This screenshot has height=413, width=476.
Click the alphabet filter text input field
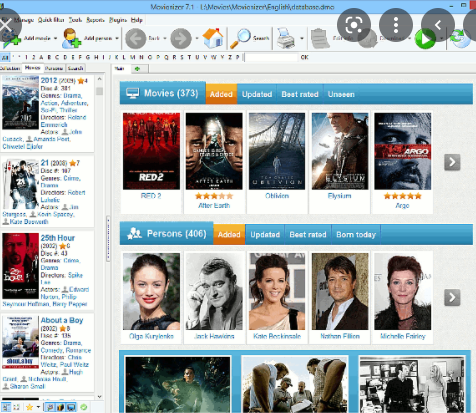271,57
